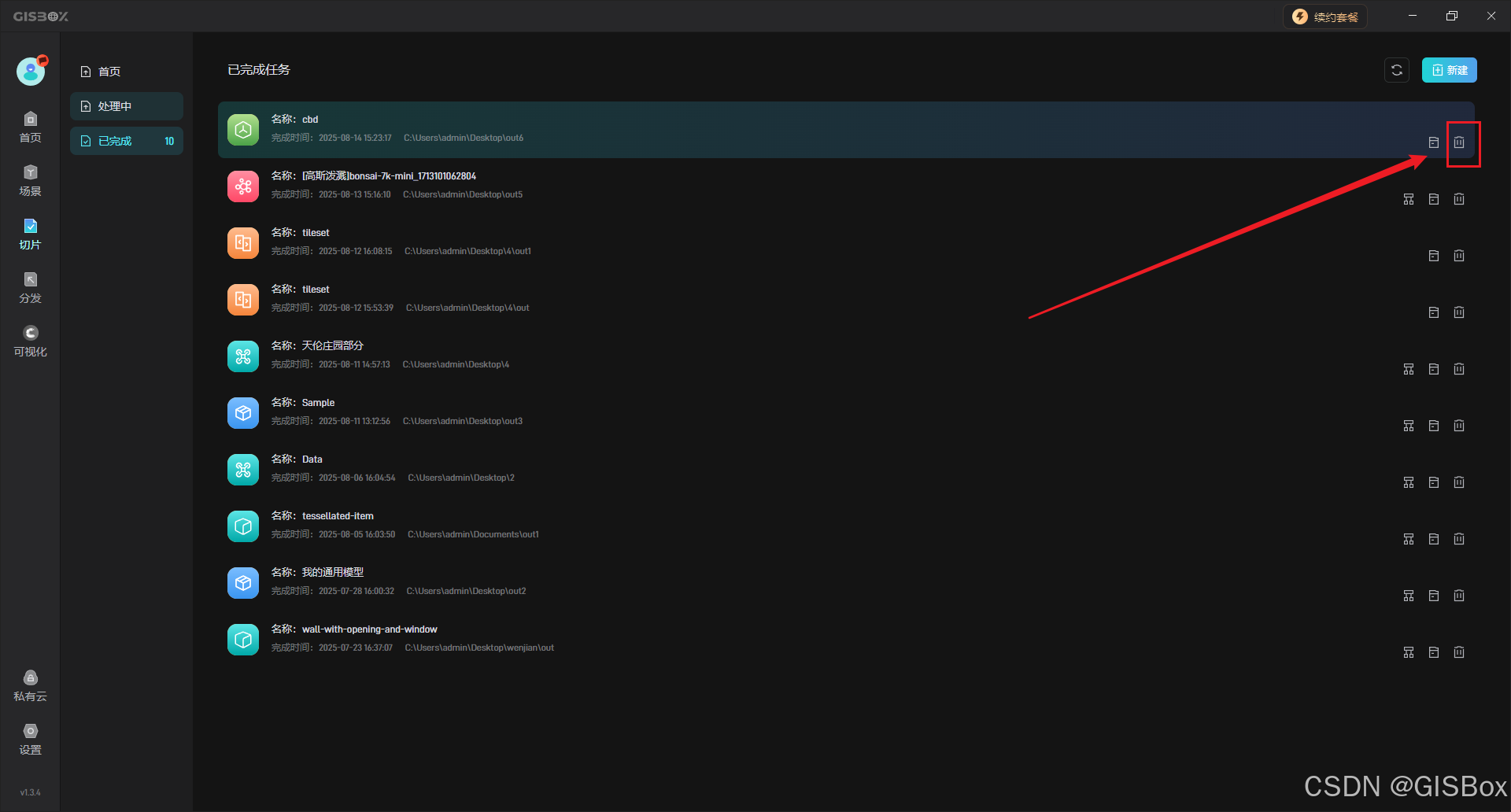Click the name tessellated-item
This screenshot has height=812, width=1511.
point(338,516)
